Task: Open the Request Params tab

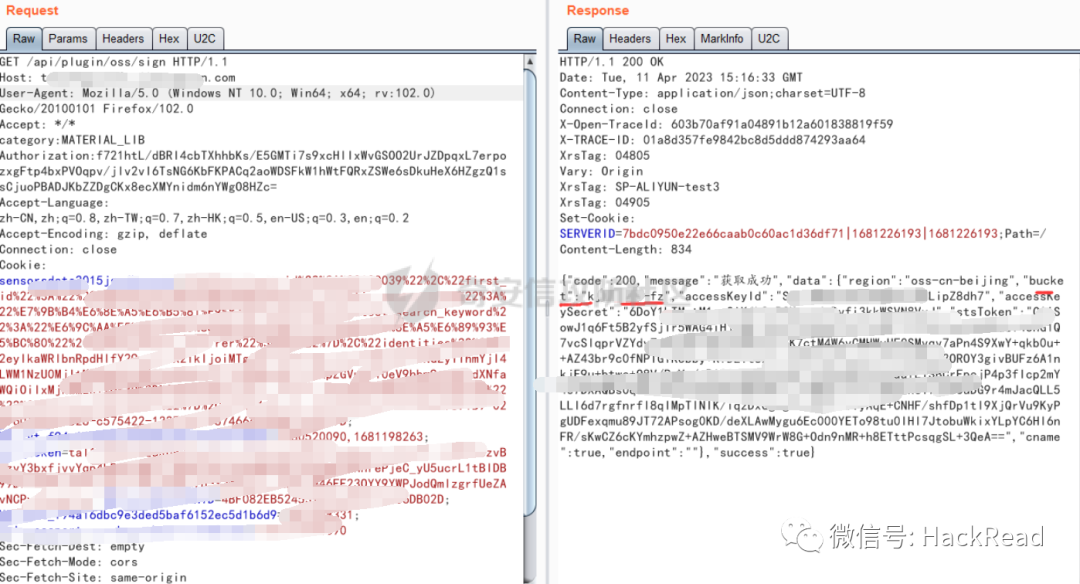Action: [68, 39]
